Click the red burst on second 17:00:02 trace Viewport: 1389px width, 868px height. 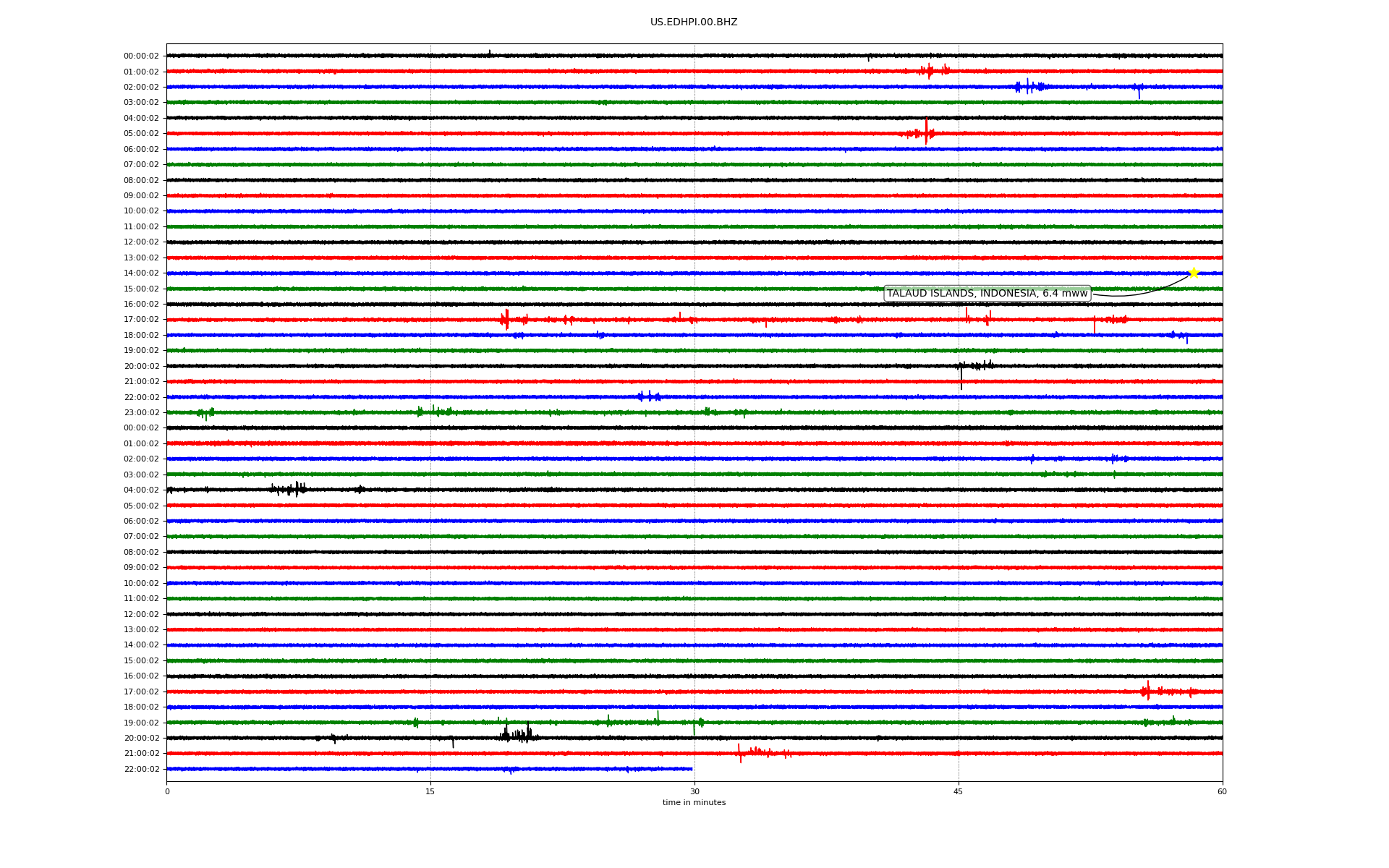[1148, 691]
